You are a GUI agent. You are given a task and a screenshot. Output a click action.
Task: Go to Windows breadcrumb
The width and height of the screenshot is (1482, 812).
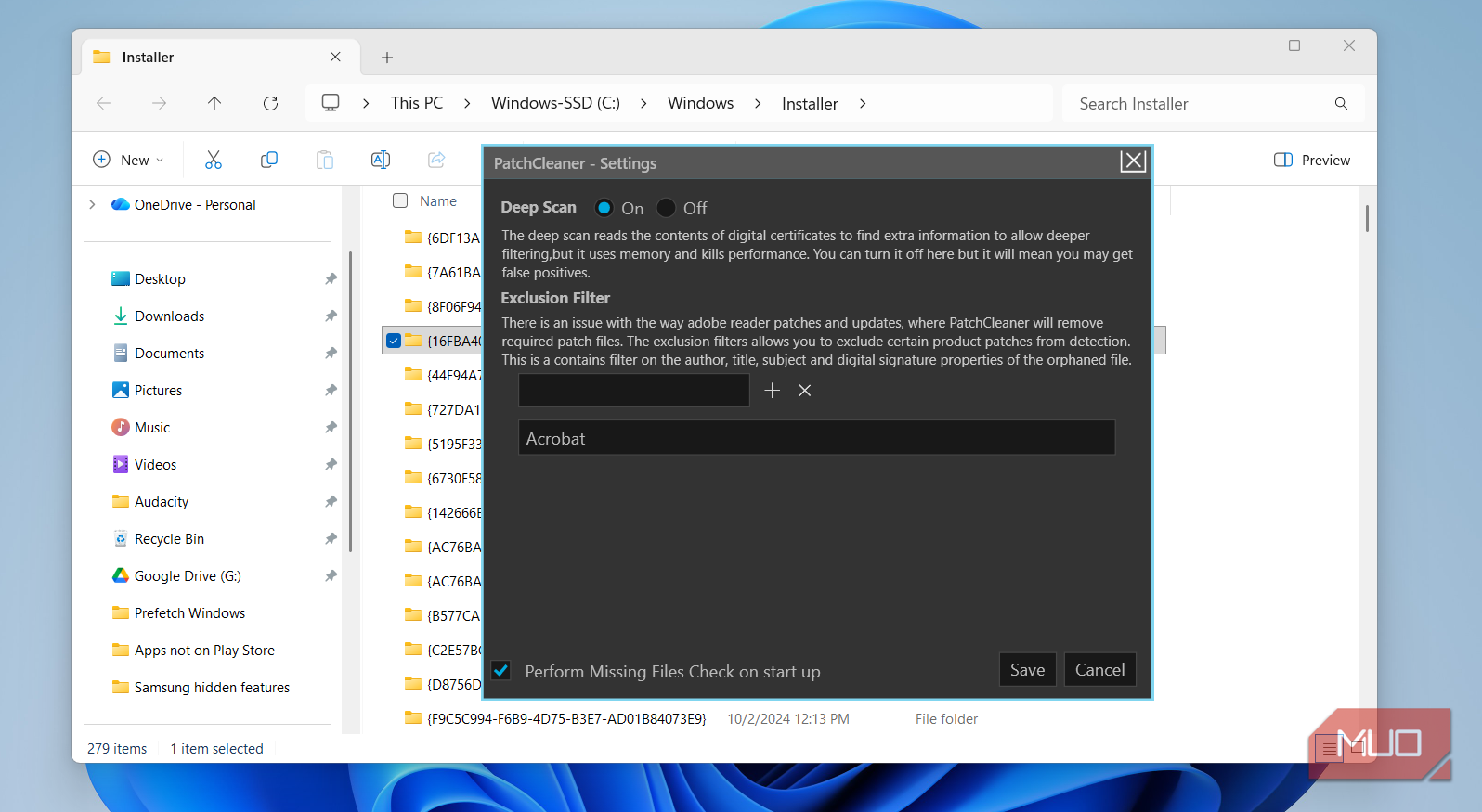[x=700, y=103]
